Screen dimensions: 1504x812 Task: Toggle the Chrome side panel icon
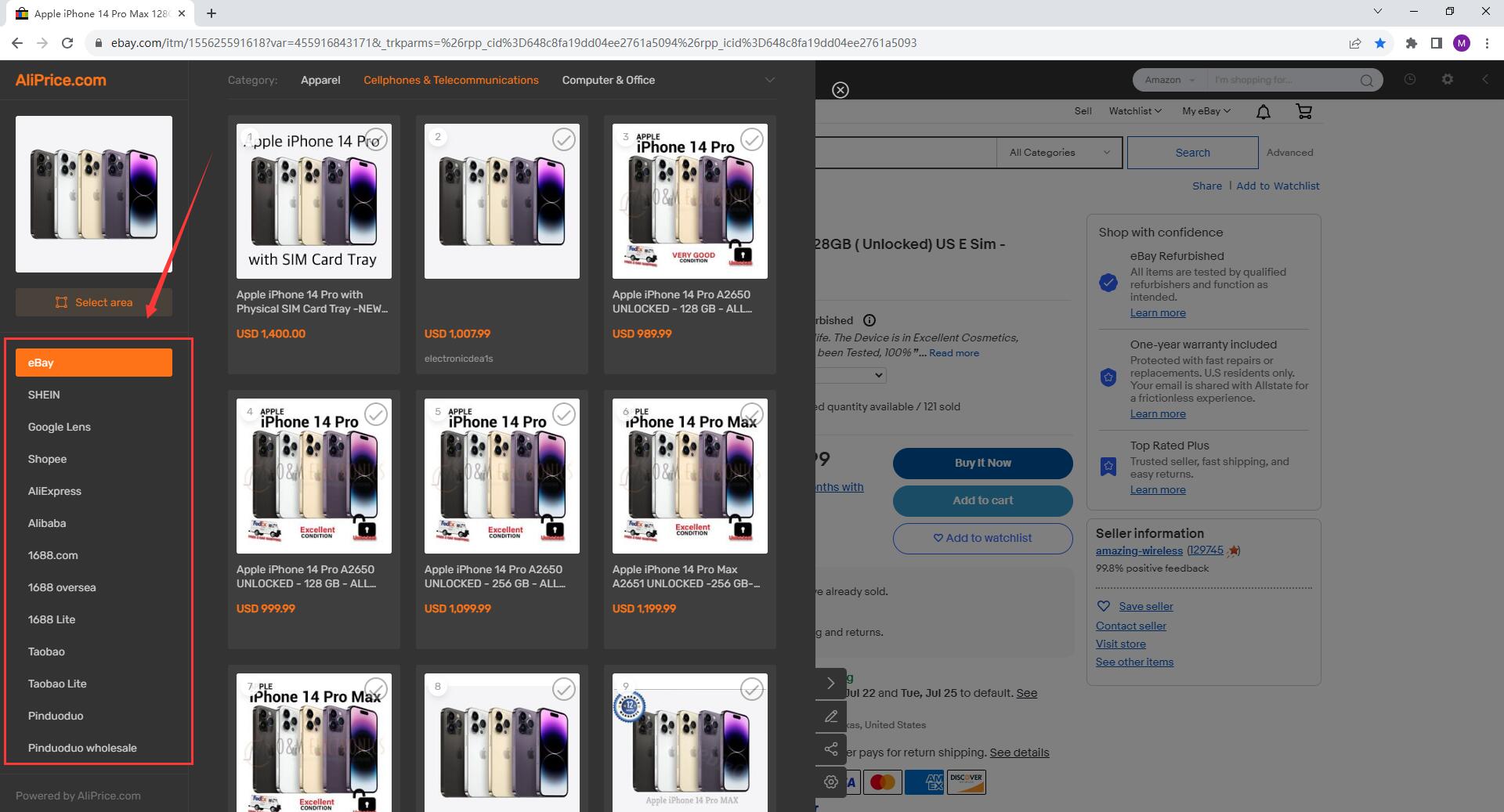(x=1437, y=43)
